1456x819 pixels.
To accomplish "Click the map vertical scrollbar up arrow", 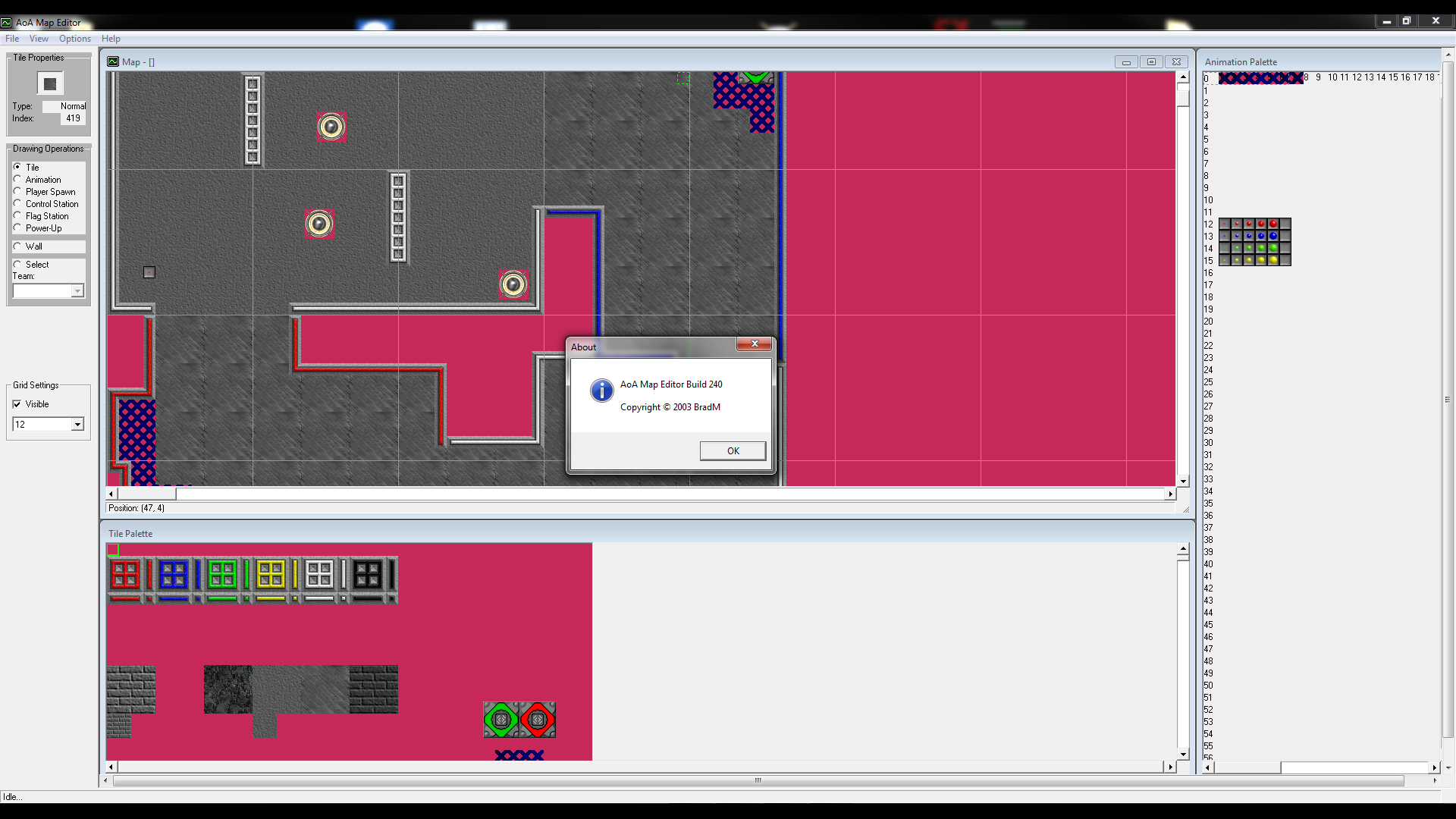I will [x=1183, y=77].
